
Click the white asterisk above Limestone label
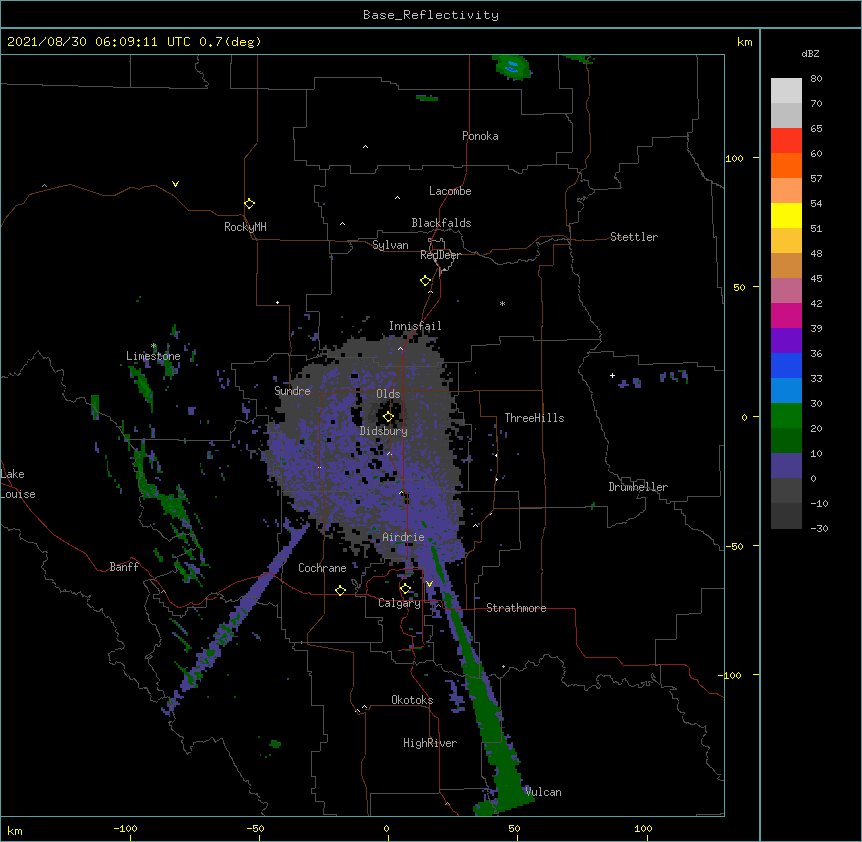click(153, 346)
